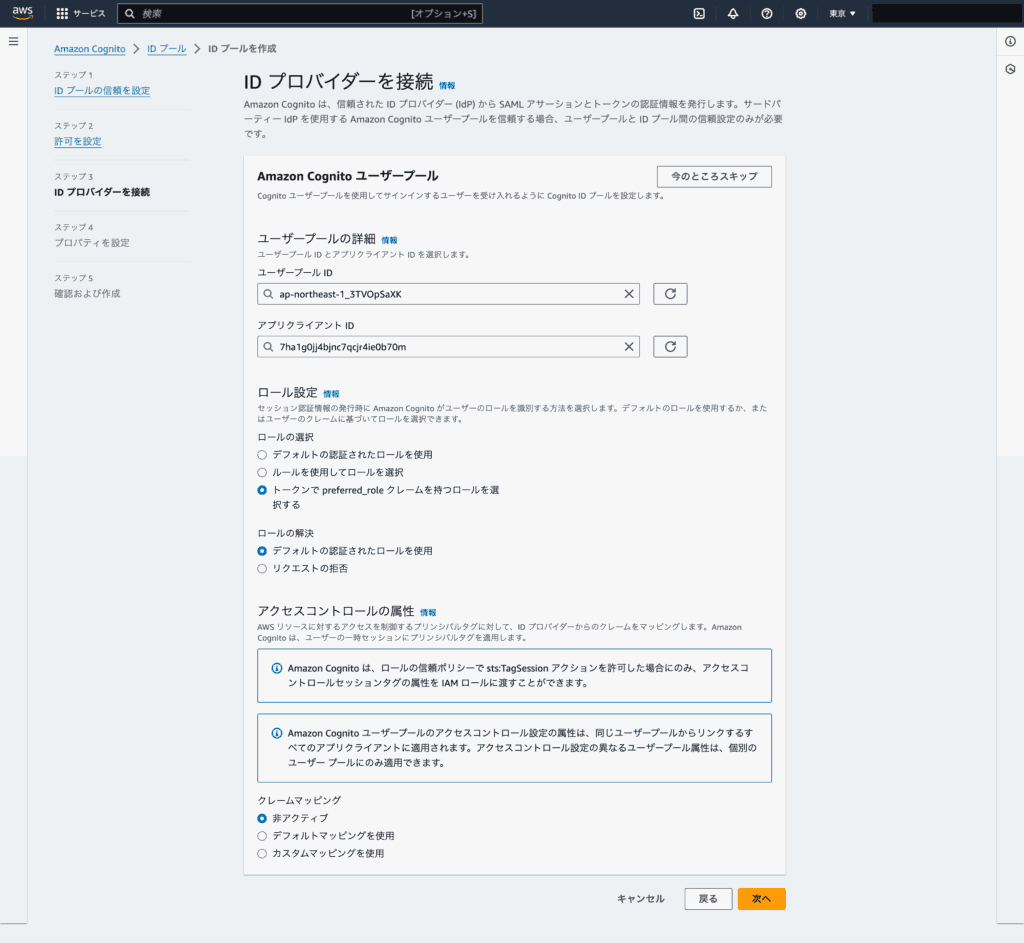This screenshot has height=943, width=1024.
Task: Open the サービス menu
Action: coord(81,14)
